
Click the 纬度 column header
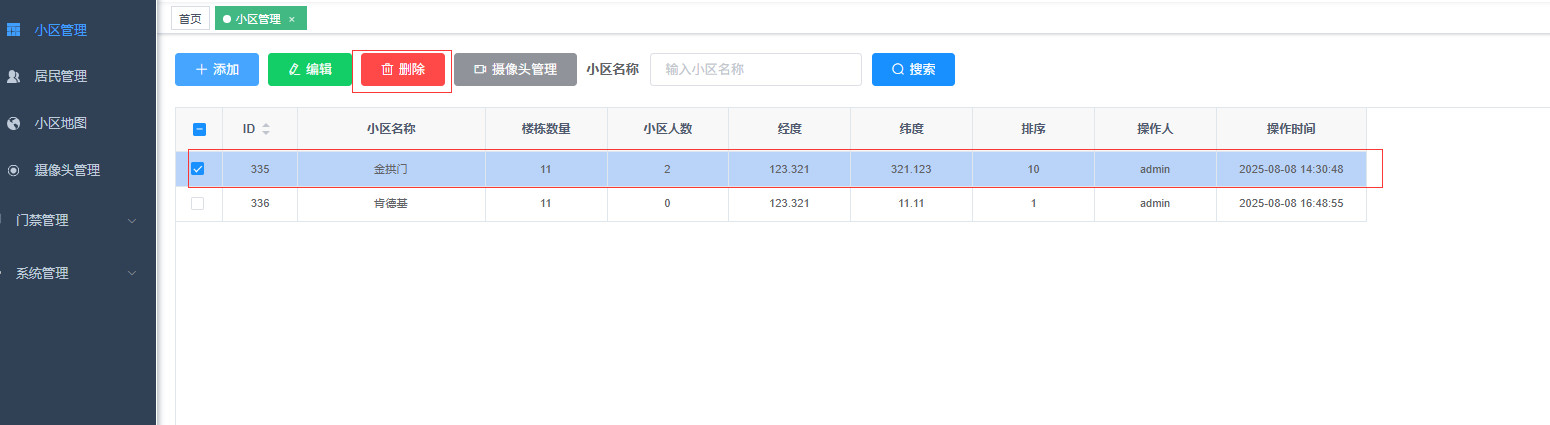coord(911,129)
